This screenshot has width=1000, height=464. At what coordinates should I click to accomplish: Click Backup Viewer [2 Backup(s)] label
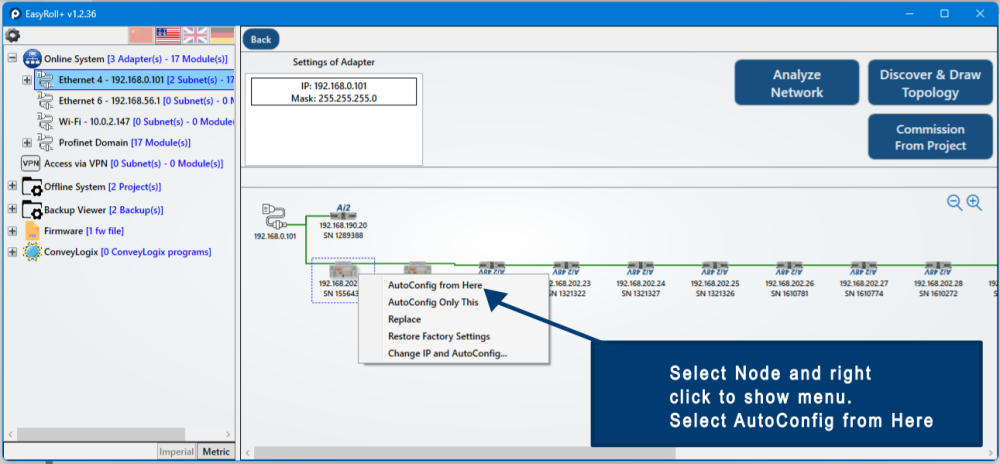click(104, 209)
